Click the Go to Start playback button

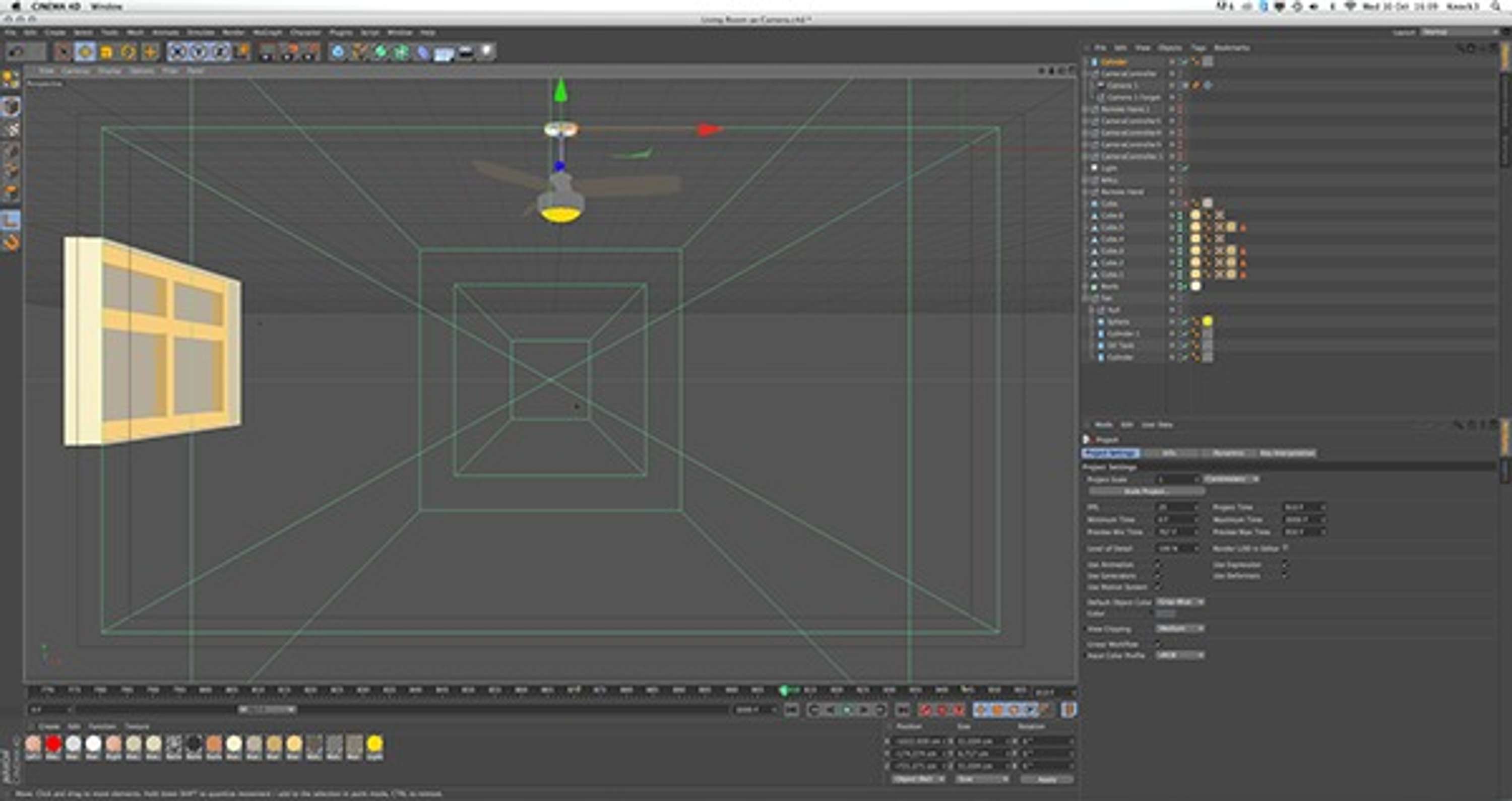(792, 710)
